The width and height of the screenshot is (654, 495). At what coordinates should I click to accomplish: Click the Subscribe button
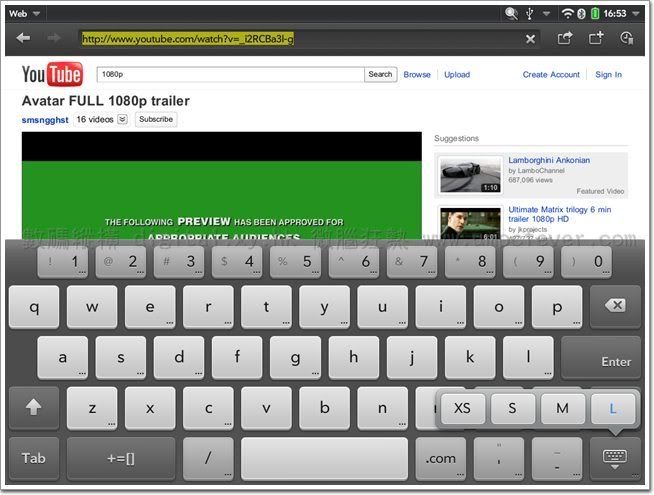click(x=156, y=119)
